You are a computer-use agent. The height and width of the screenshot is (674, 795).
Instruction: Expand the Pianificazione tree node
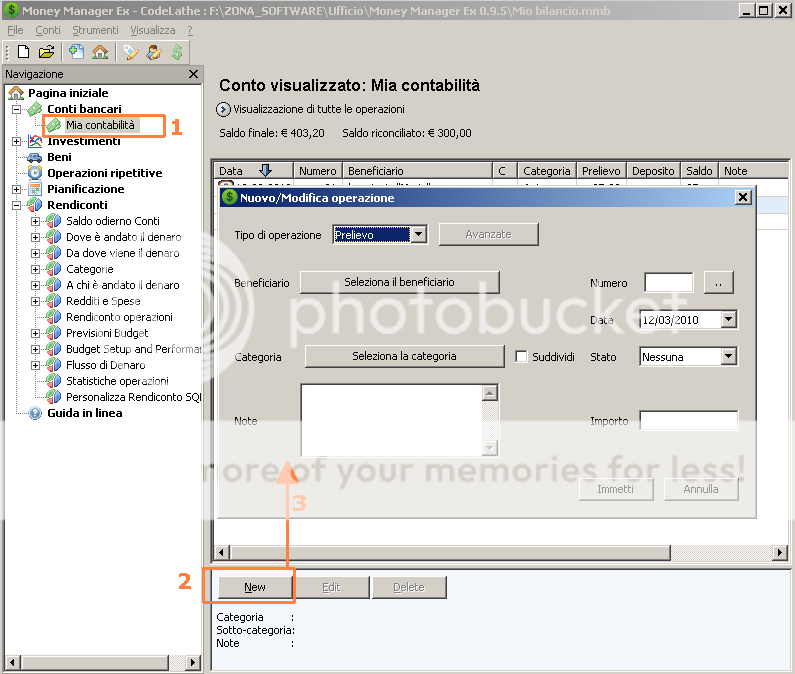[x=16, y=189]
